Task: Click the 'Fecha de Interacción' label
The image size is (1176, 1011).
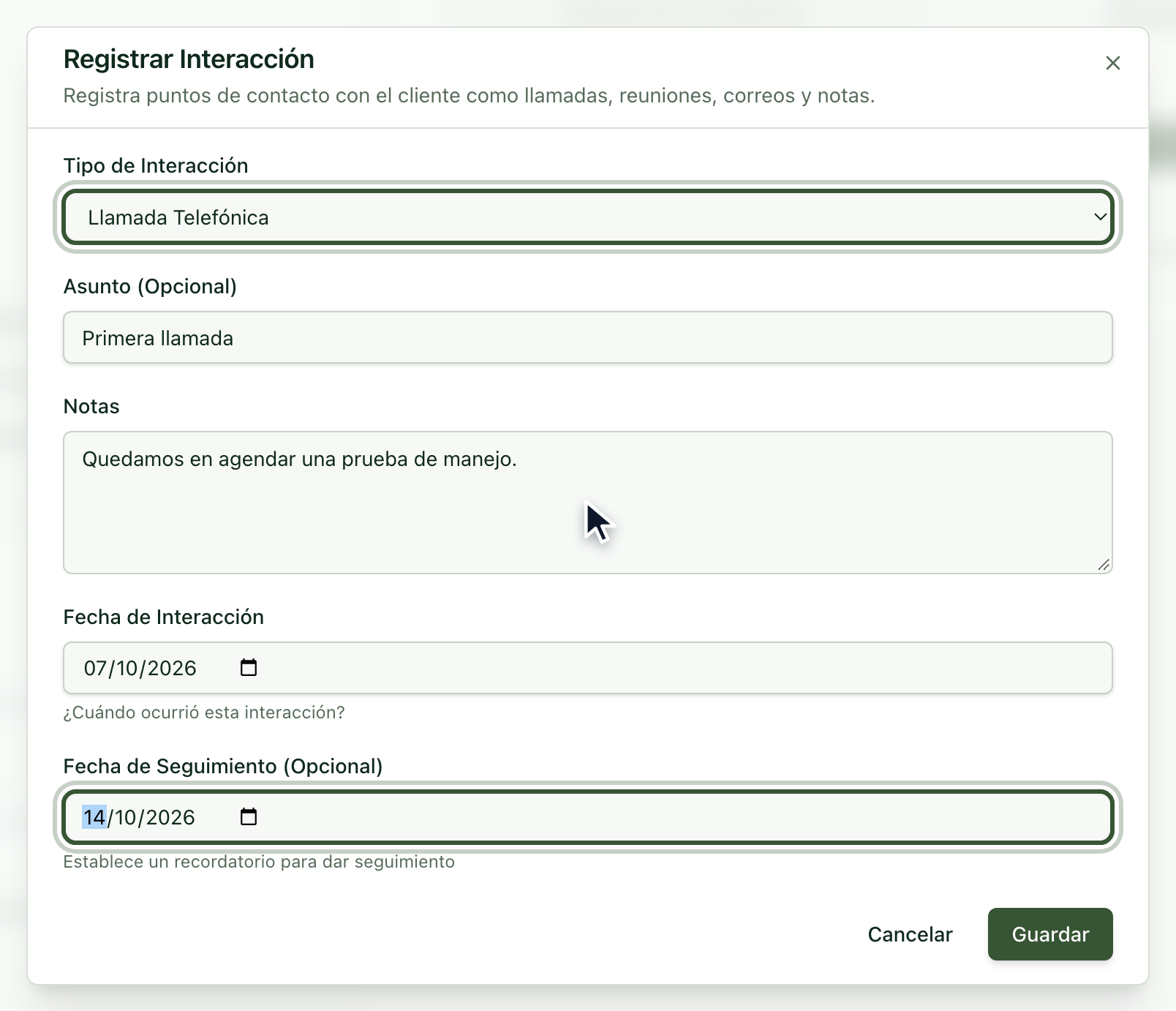Action: (164, 617)
